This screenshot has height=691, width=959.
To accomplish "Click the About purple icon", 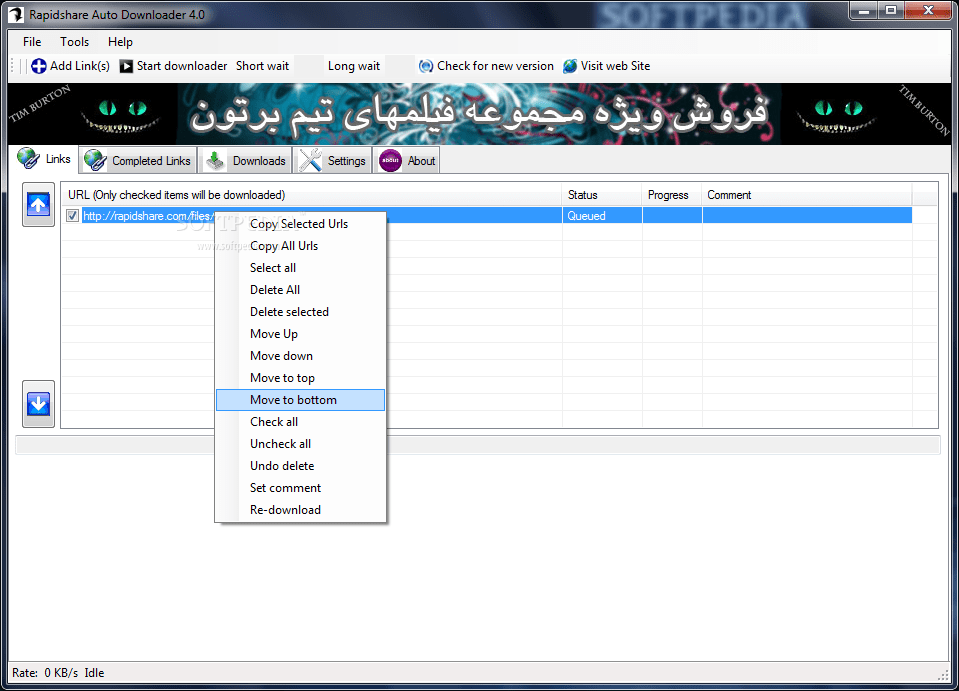I will tap(389, 159).
